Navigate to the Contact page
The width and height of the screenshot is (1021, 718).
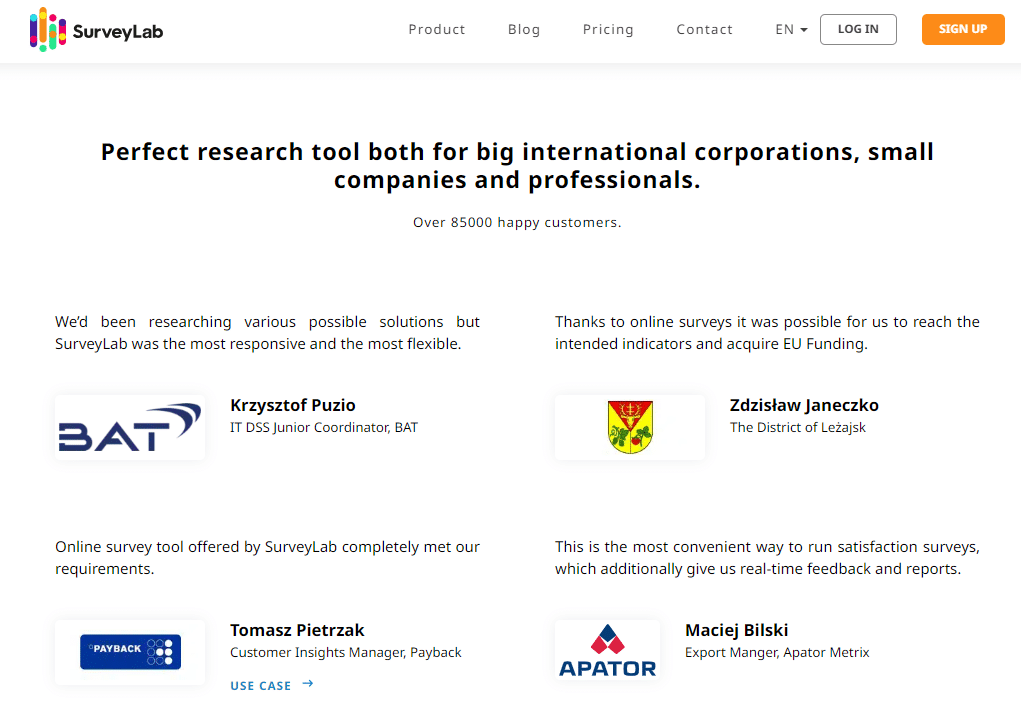[705, 29]
